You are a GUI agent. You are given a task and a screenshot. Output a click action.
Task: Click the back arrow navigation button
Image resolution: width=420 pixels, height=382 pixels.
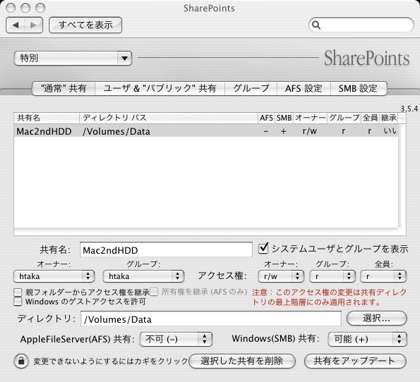[15, 25]
